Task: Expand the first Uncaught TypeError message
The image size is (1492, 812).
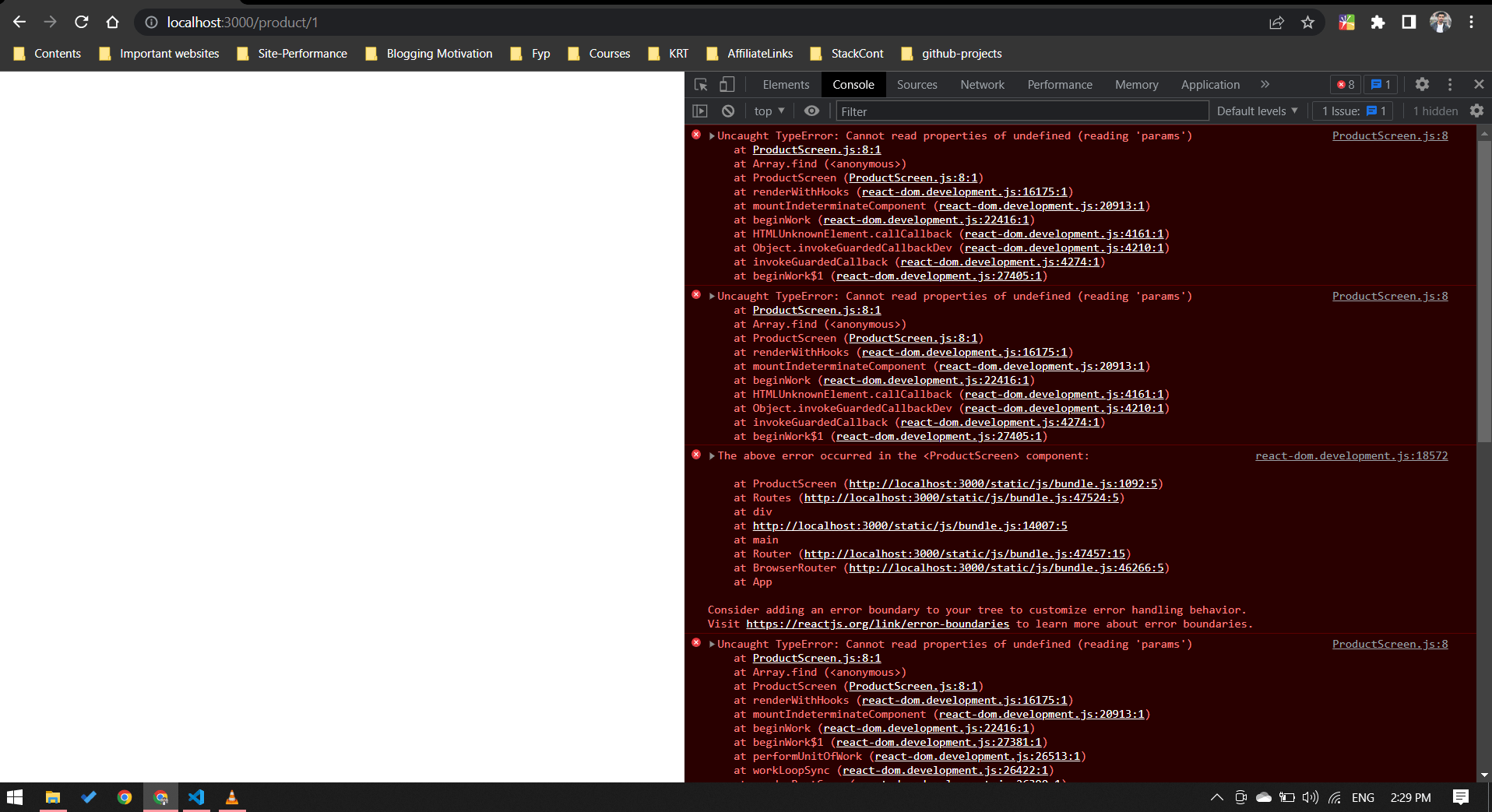Action: tap(712, 136)
